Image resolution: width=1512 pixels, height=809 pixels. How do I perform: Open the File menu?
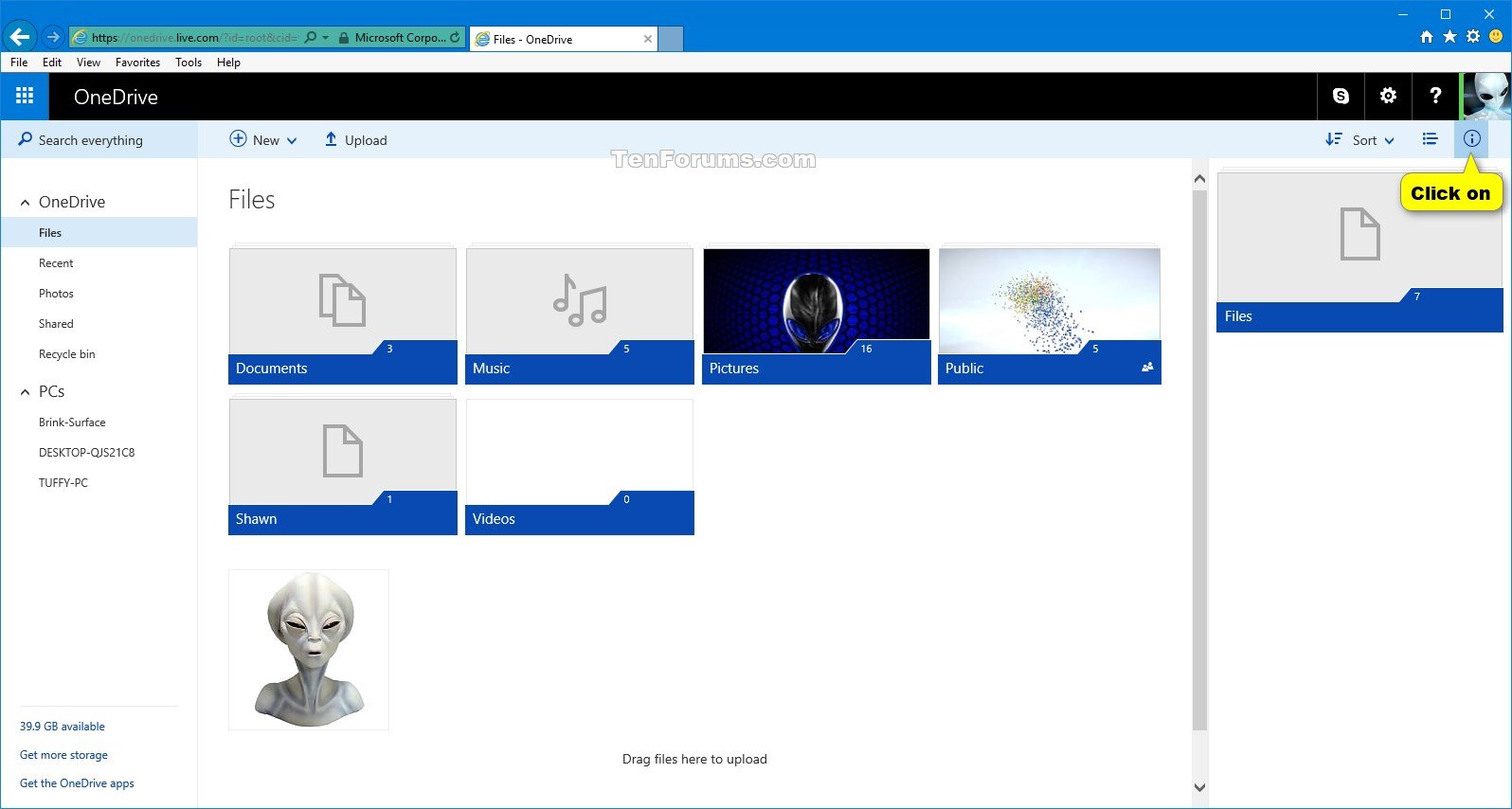tap(19, 63)
